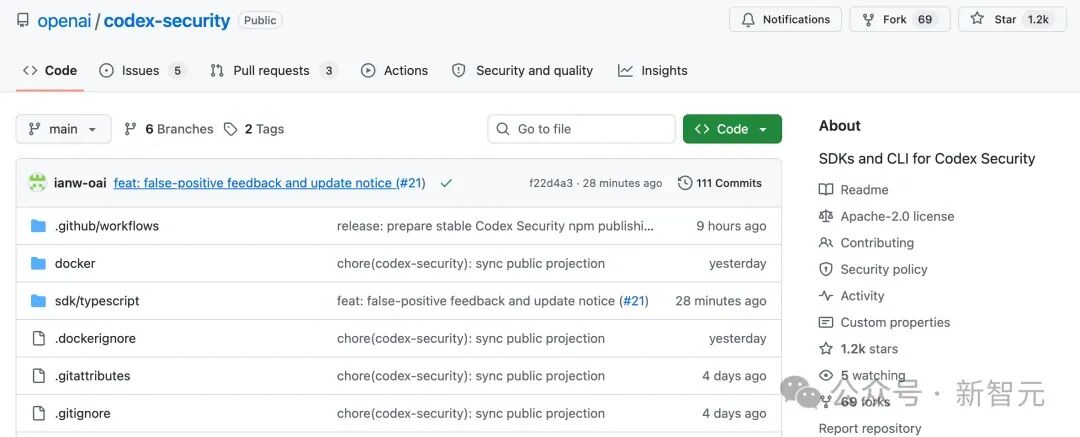Click the Report repository link

point(869,429)
